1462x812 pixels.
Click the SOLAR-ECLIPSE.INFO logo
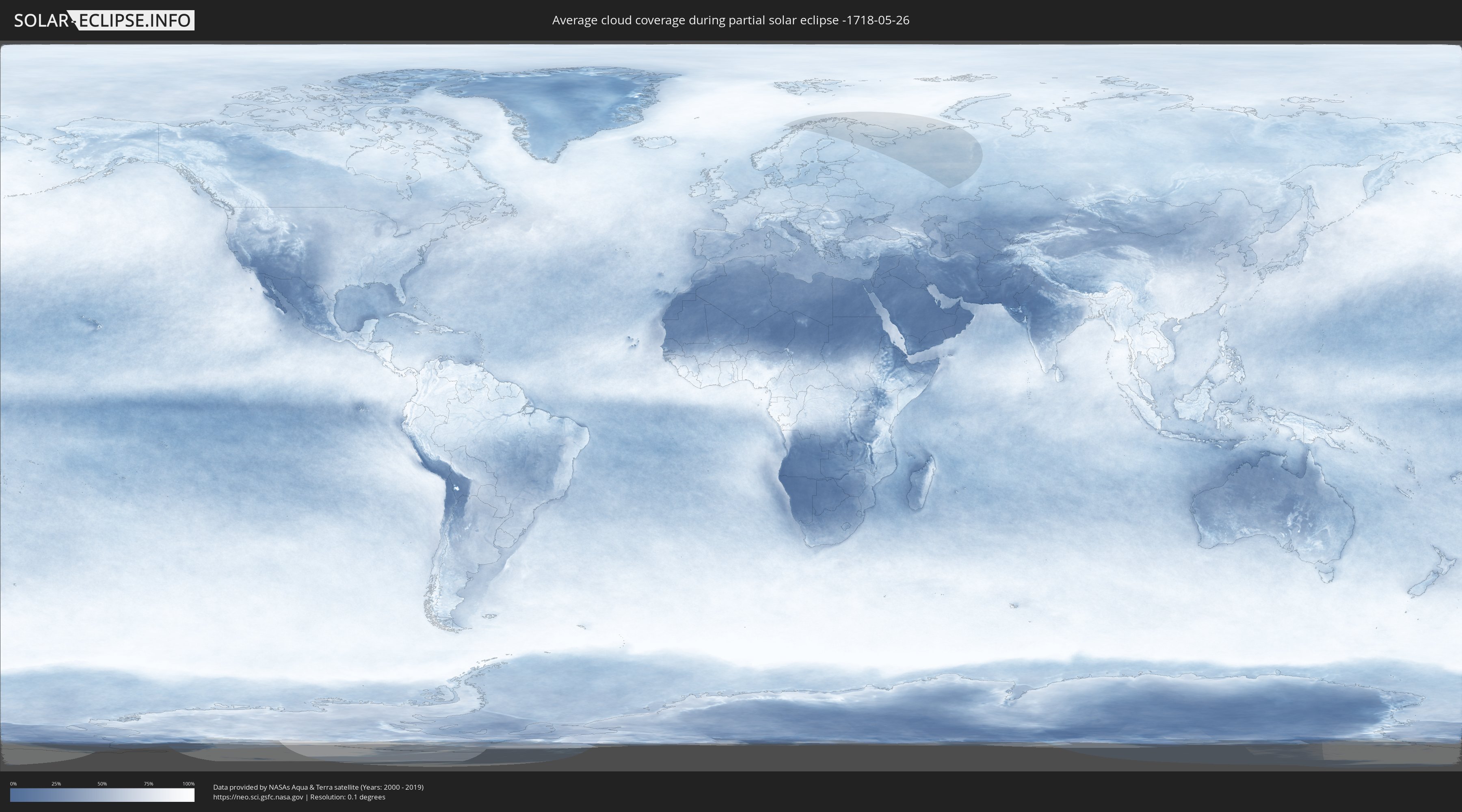(x=104, y=20)
